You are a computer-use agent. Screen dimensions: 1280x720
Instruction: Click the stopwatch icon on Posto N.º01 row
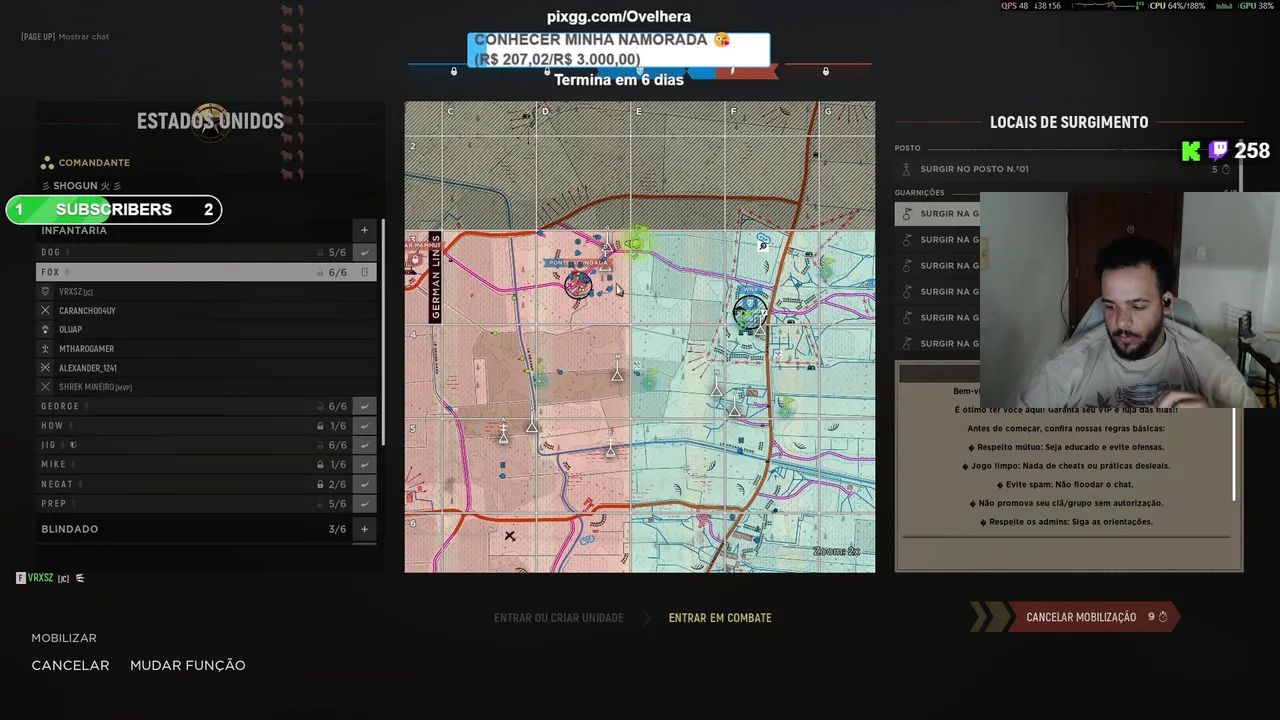point(1226,170)
